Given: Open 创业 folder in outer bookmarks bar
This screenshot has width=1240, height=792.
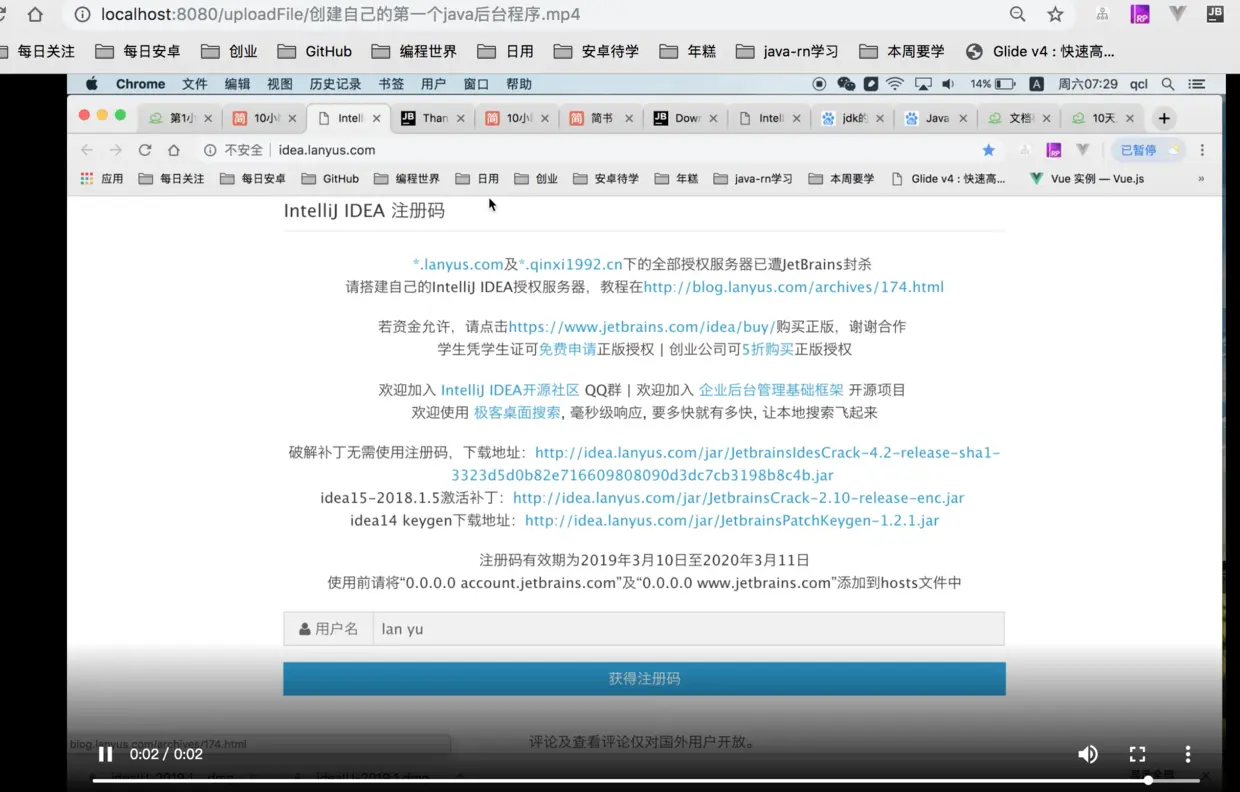Looking at the screenshot, I should 229,51.
